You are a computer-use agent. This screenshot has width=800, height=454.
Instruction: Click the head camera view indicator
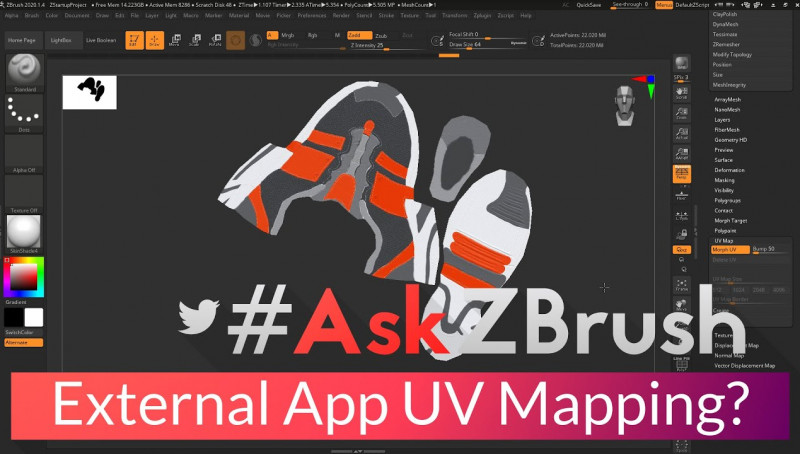pos(625,106)
